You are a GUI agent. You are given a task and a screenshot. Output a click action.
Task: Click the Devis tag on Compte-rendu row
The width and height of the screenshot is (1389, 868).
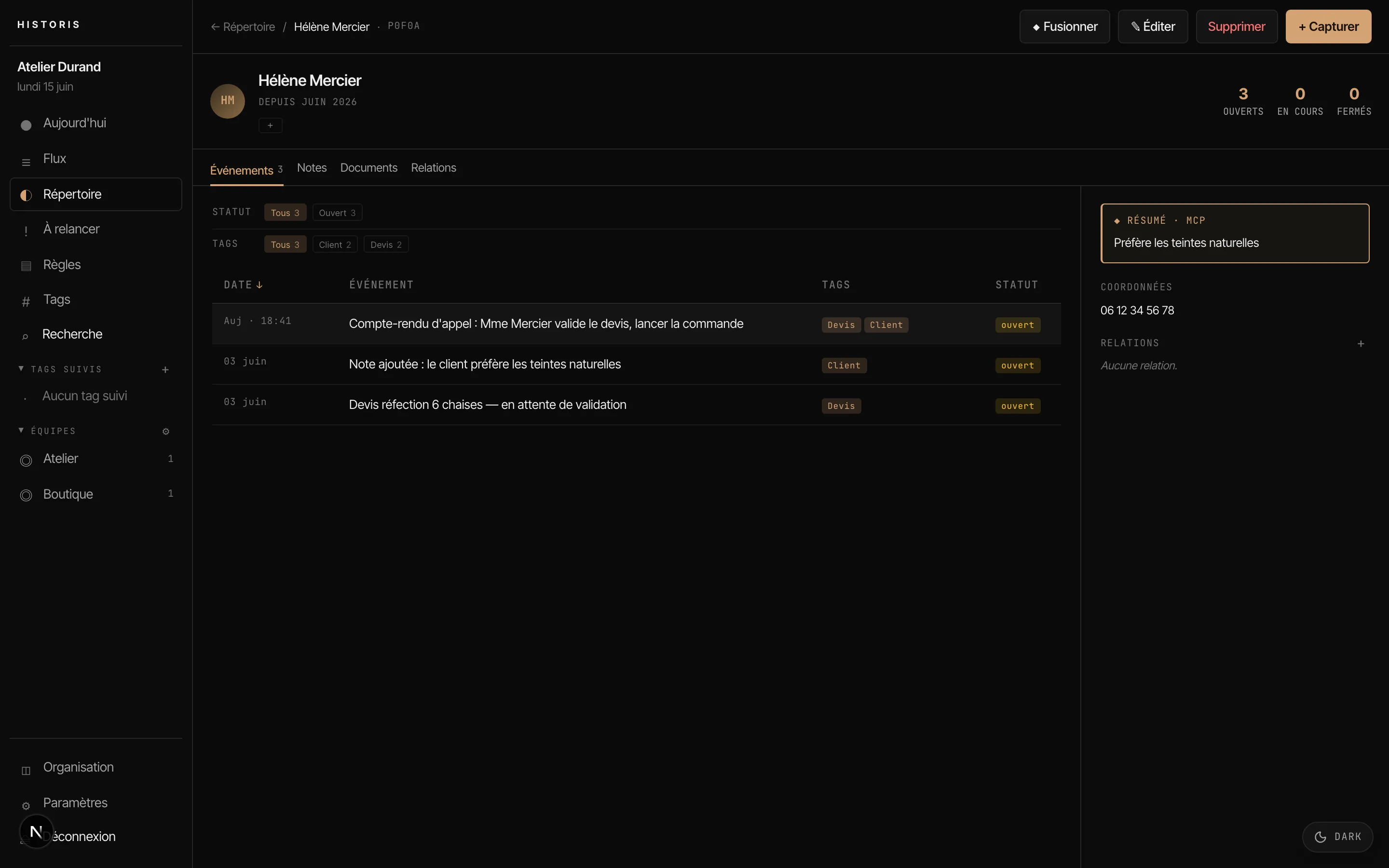(x=841, y=325)
